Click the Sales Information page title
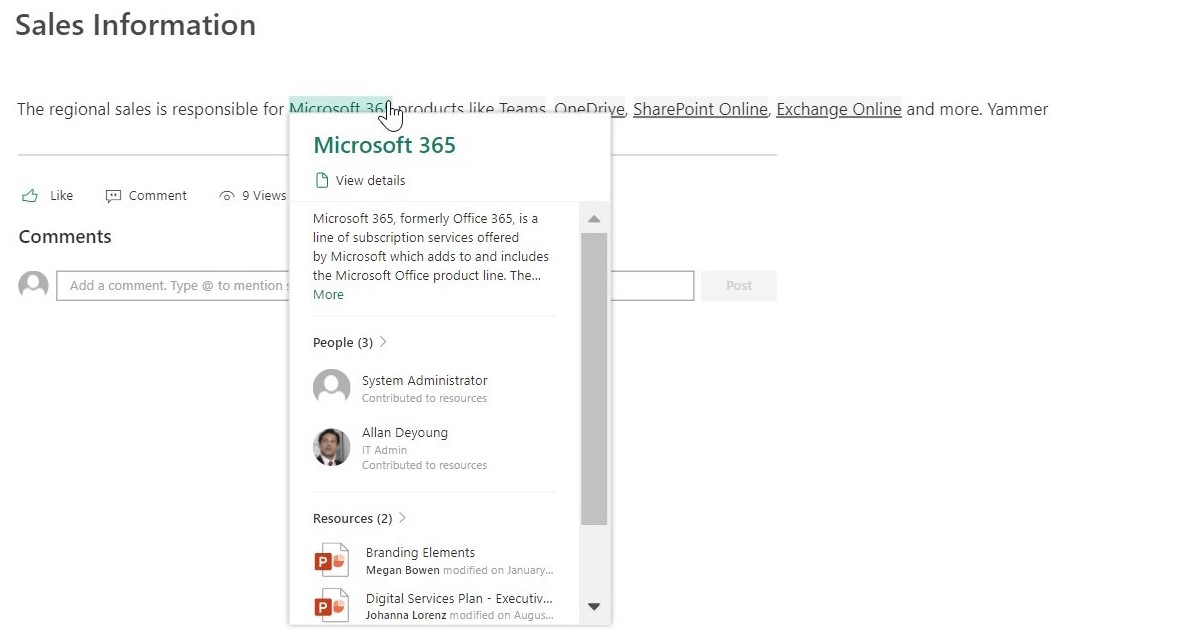 135,25
